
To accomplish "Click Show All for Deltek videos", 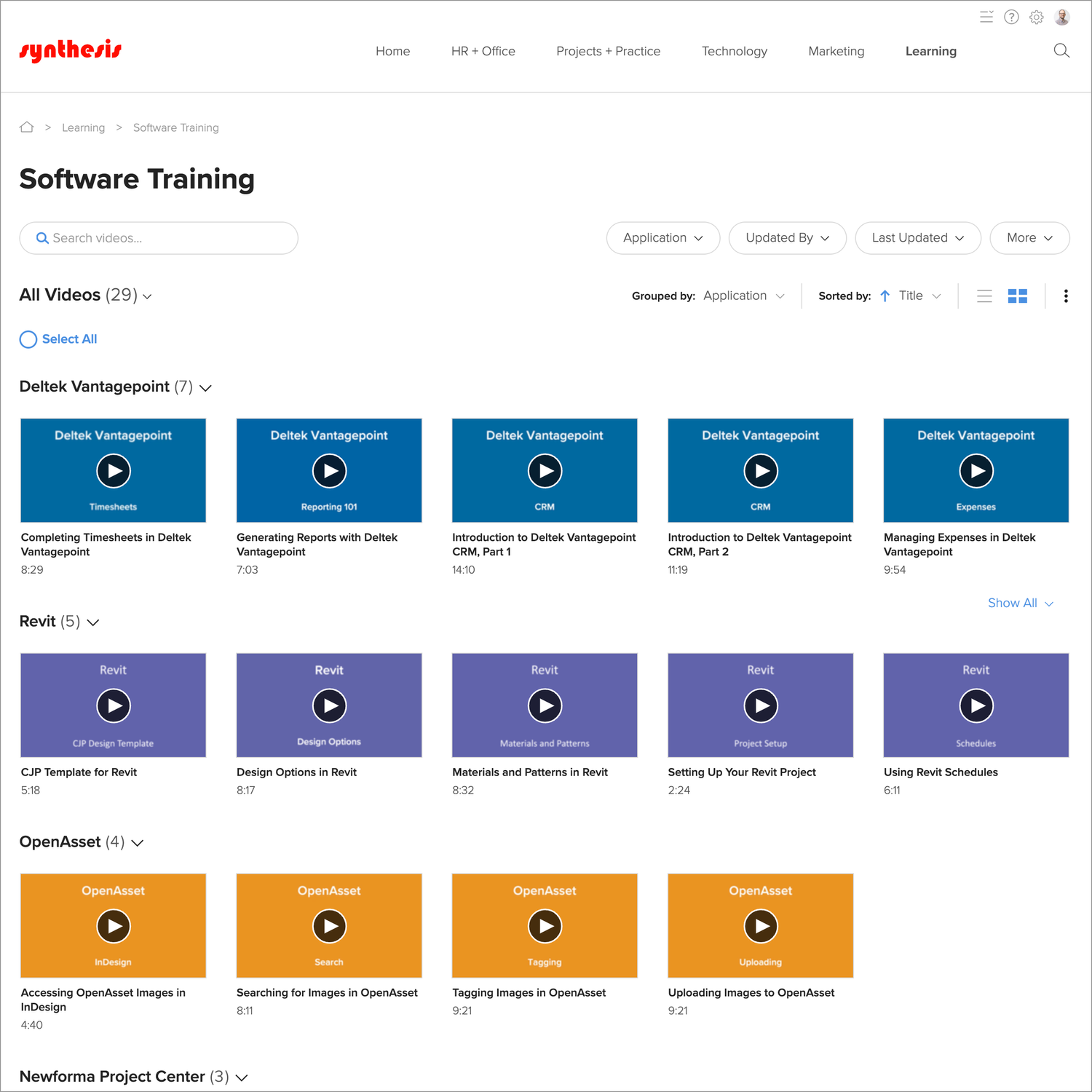I will [x=1019, y=603].
